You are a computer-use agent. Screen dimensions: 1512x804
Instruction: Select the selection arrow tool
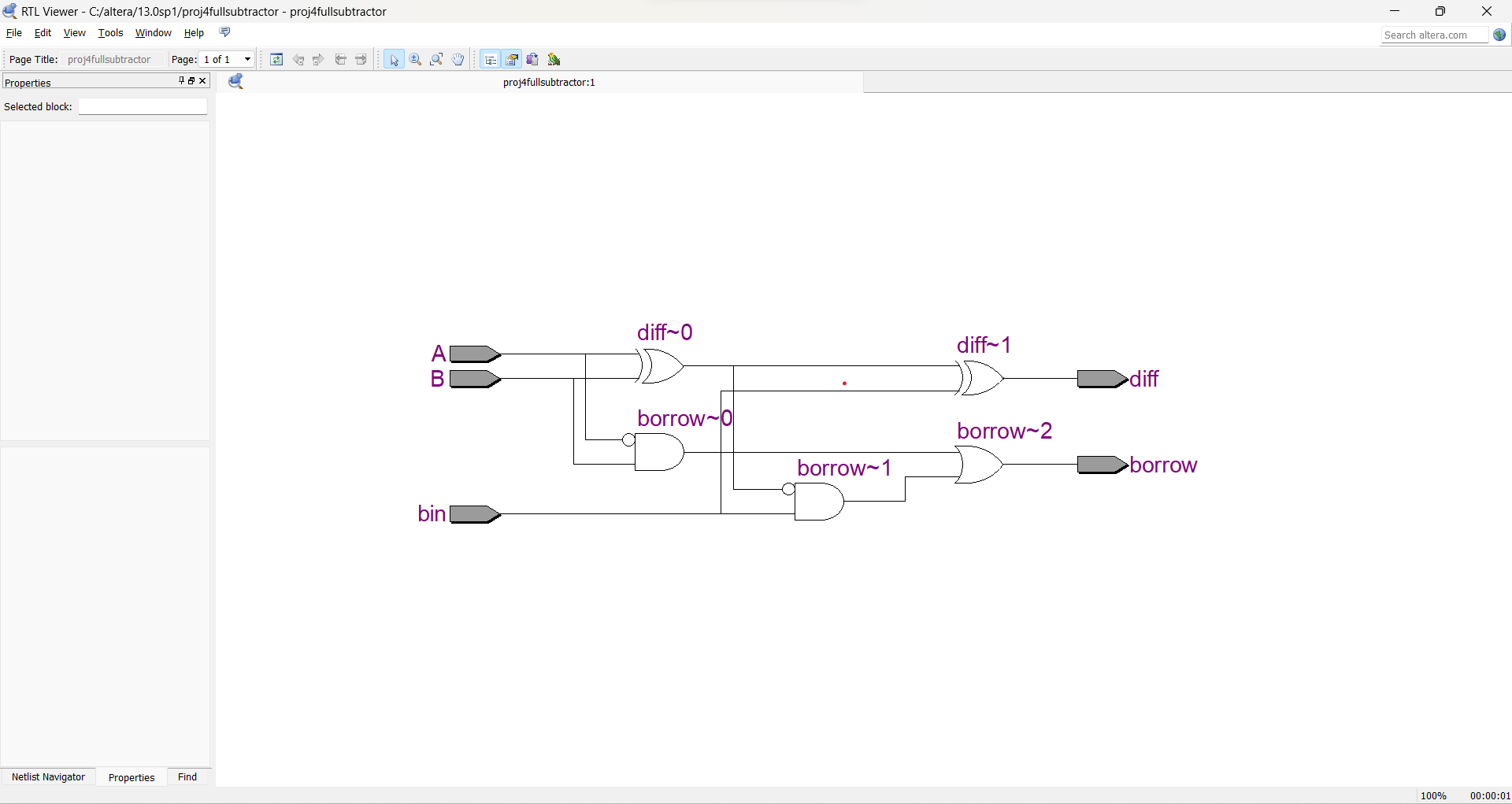[394, 59]
